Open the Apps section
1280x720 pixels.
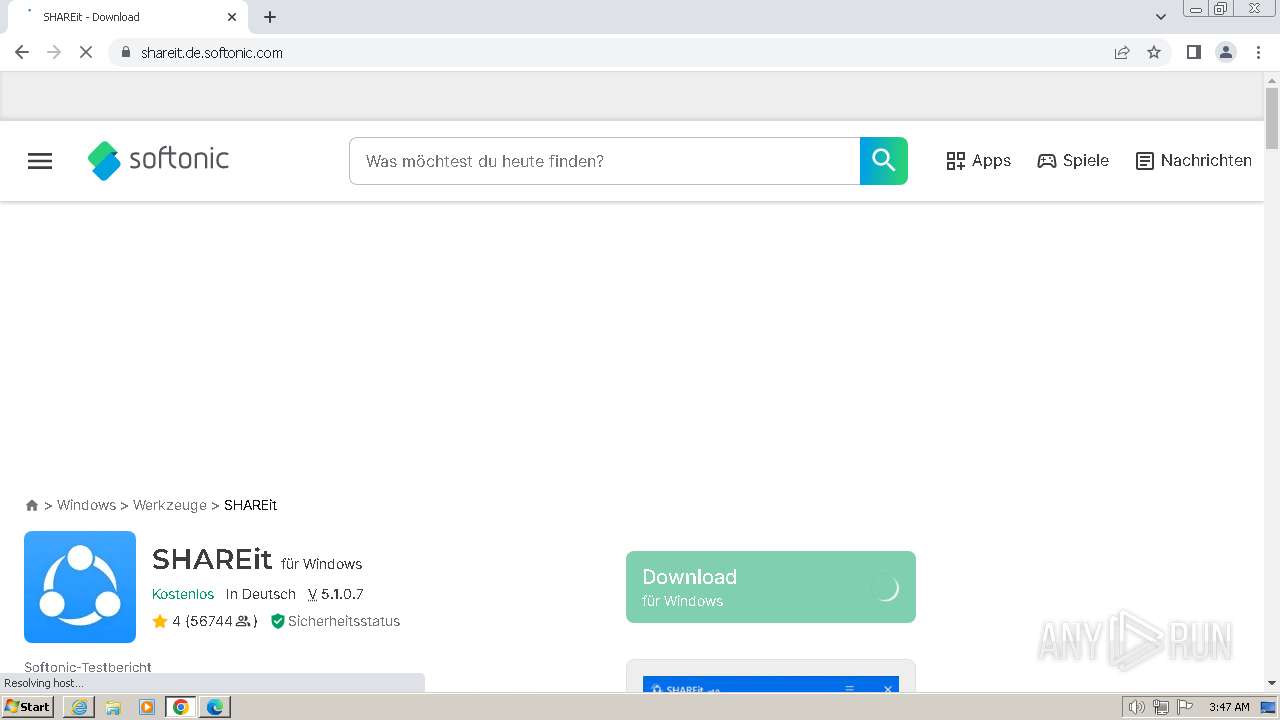tap(978, 161)
